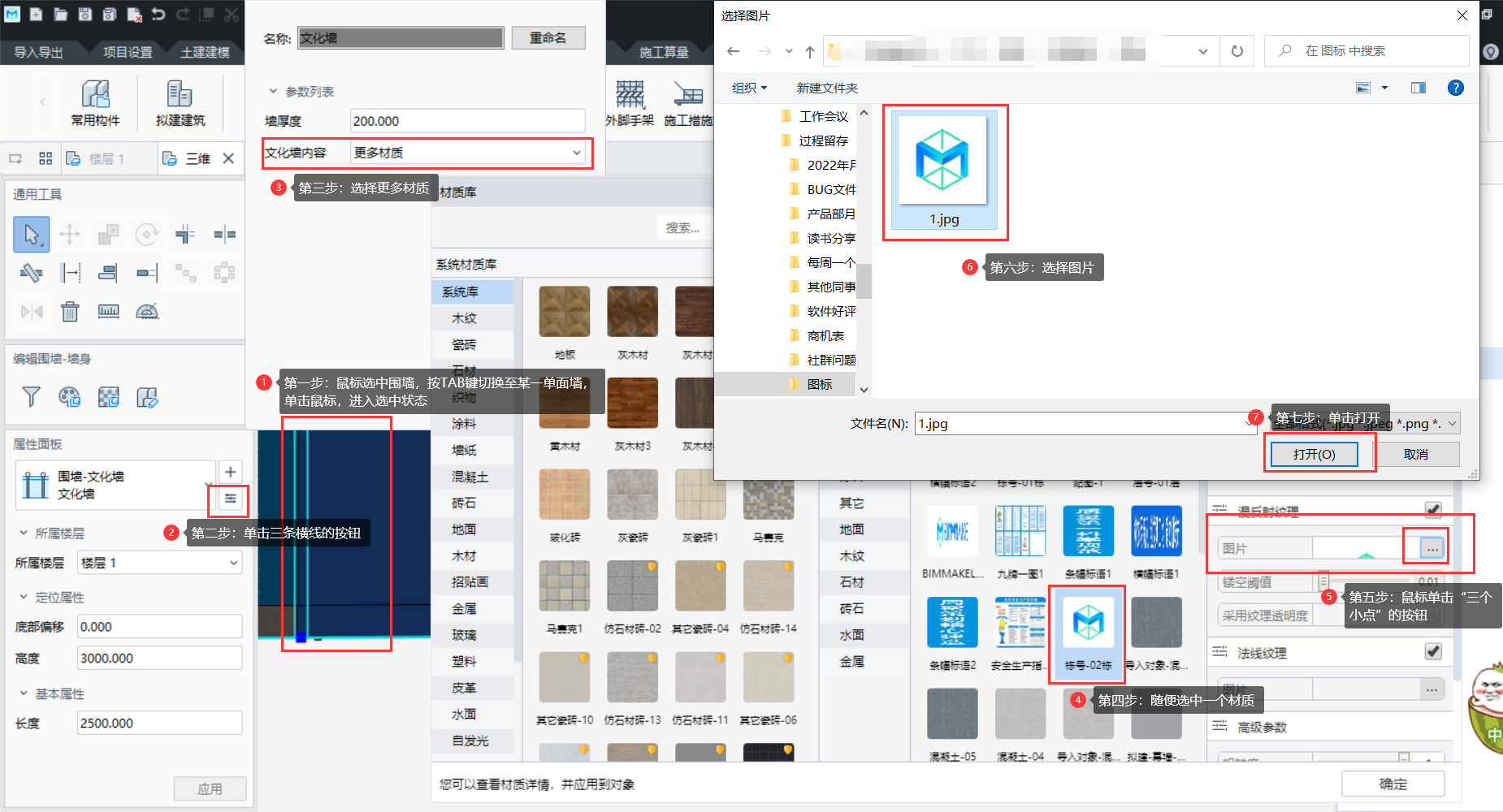1503x812 pixels.
Task: Click the 文件名 input field containing 1.jpg
Action: coord(1085,423)
